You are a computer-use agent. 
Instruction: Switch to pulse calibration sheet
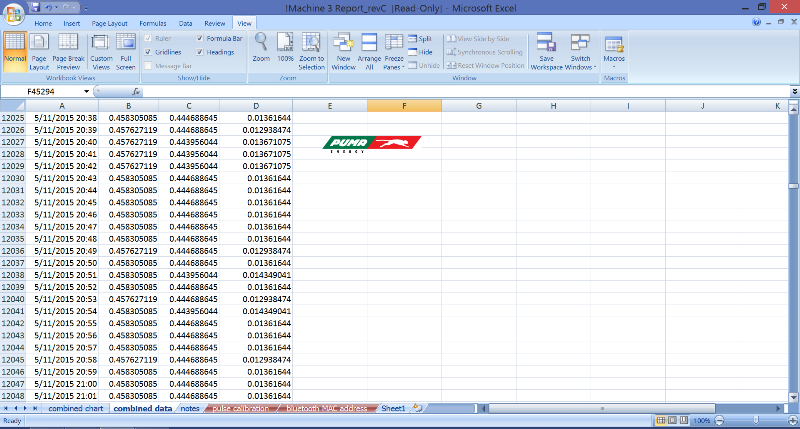[240, 408]
